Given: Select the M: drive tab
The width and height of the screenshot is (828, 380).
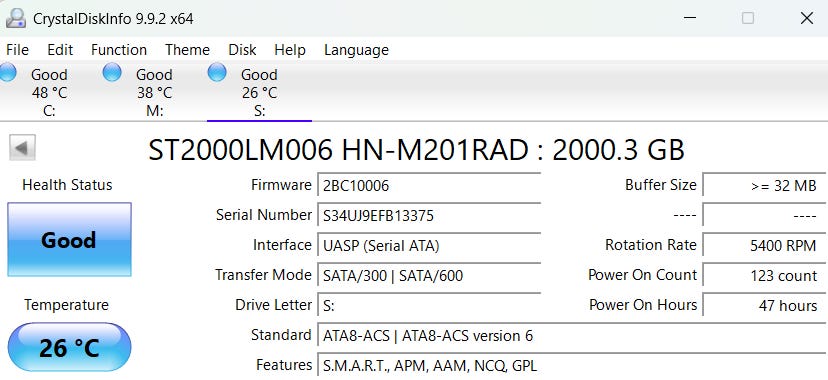Looking at the screenshot, I should (154, 92).
